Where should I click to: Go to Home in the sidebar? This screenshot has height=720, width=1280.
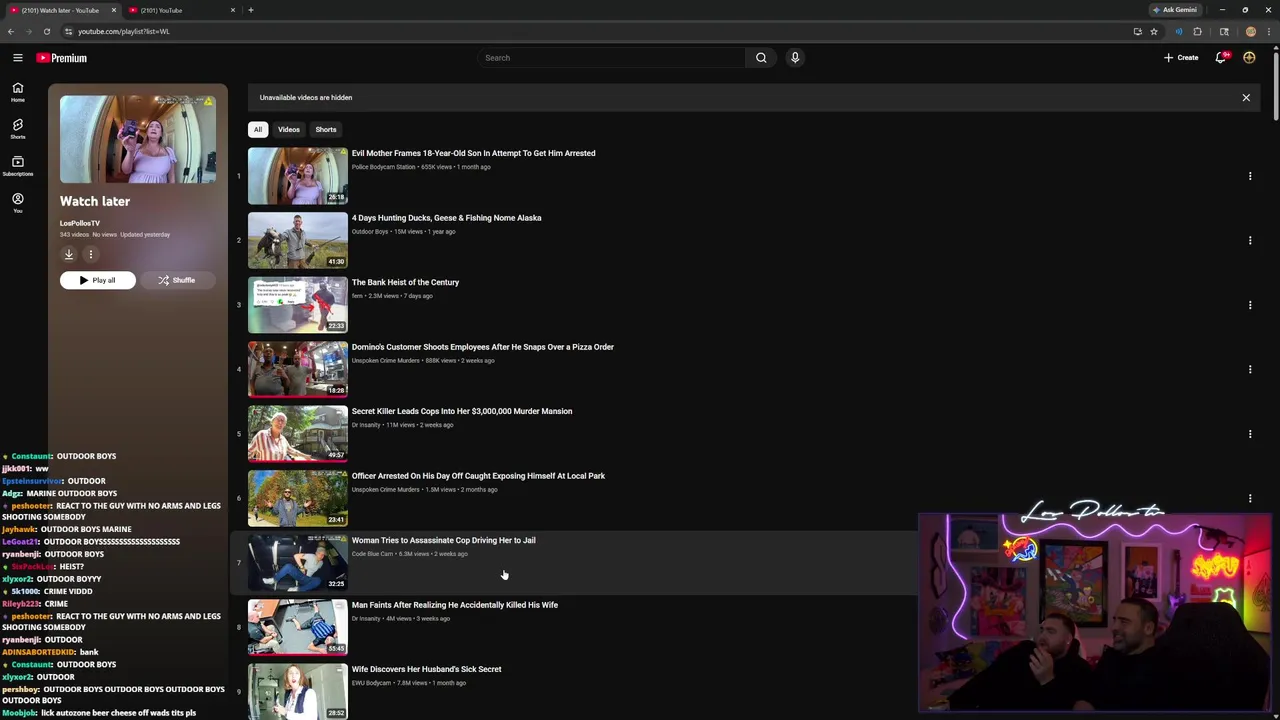(18, 92)
